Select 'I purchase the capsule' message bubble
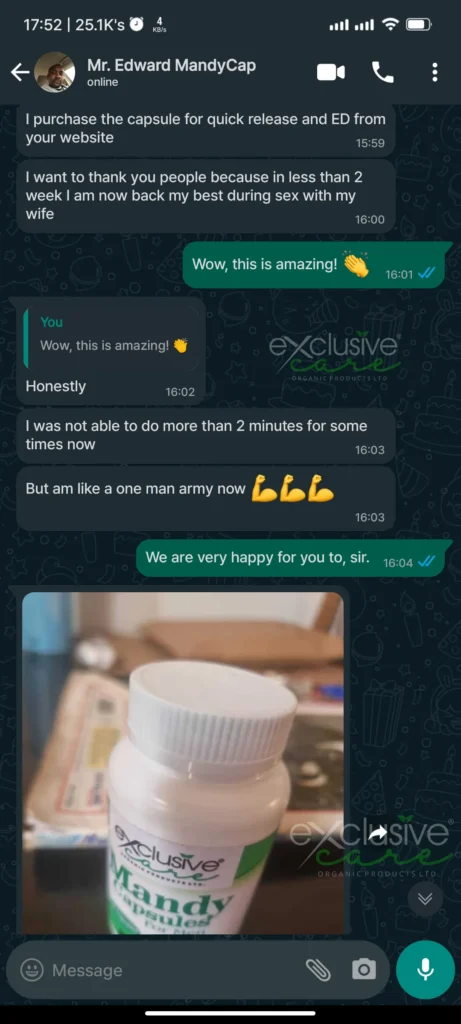 206,129
